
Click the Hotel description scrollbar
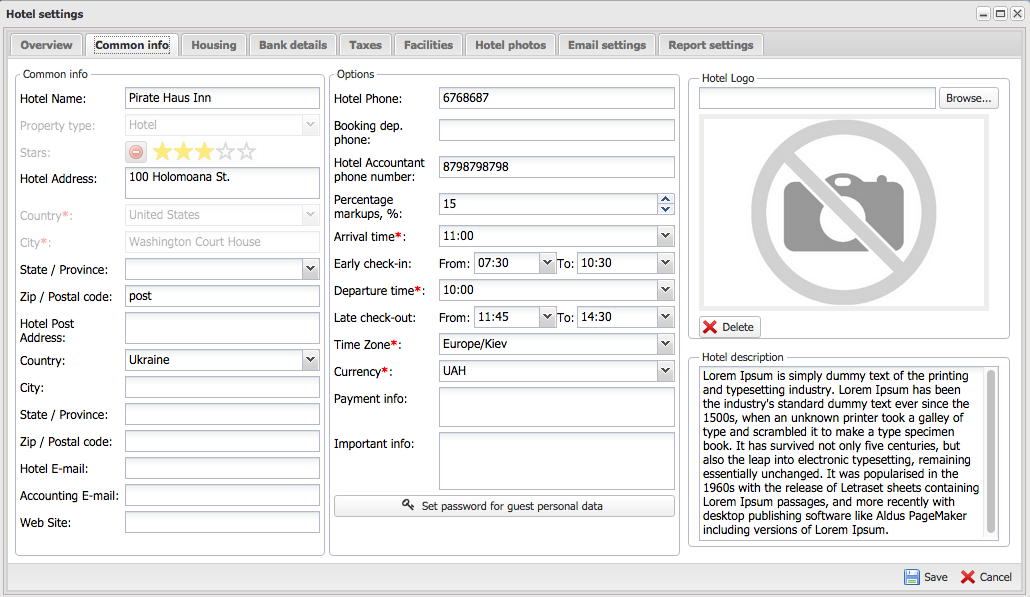click(991, 453)
